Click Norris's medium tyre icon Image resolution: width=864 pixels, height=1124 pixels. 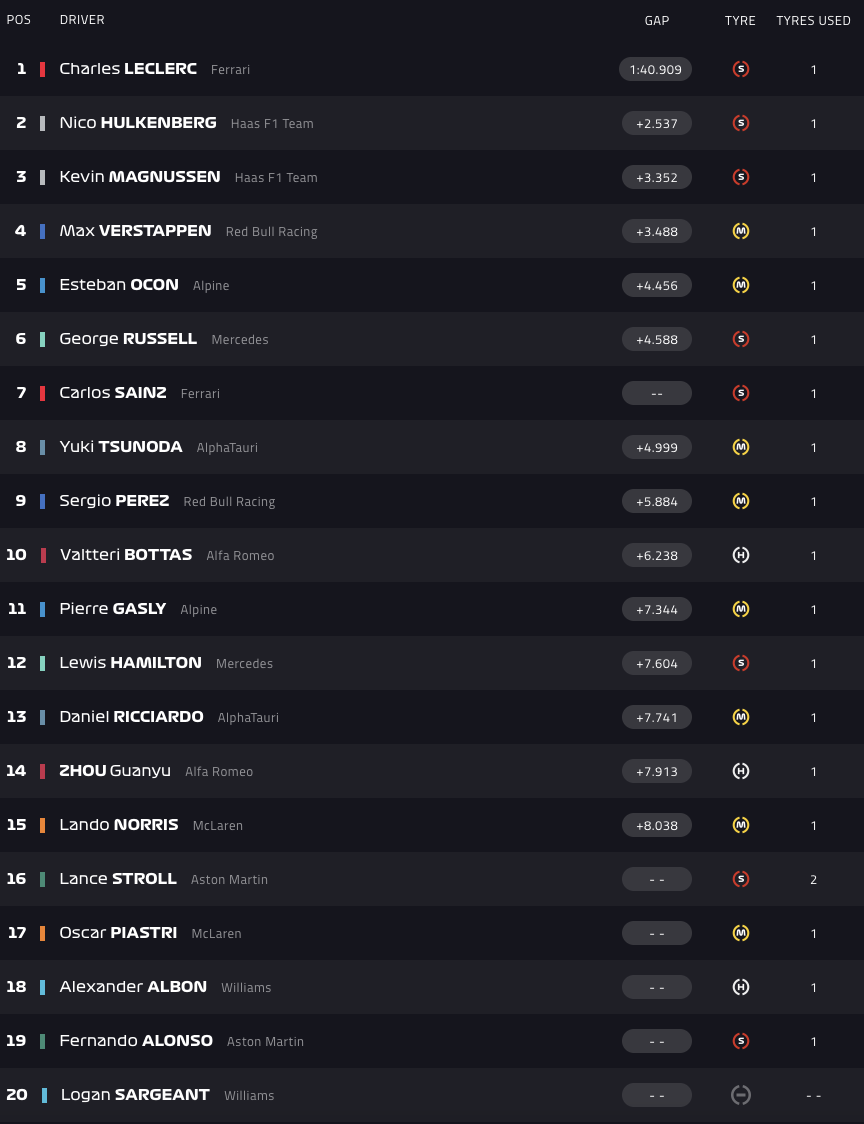(740, 825)
